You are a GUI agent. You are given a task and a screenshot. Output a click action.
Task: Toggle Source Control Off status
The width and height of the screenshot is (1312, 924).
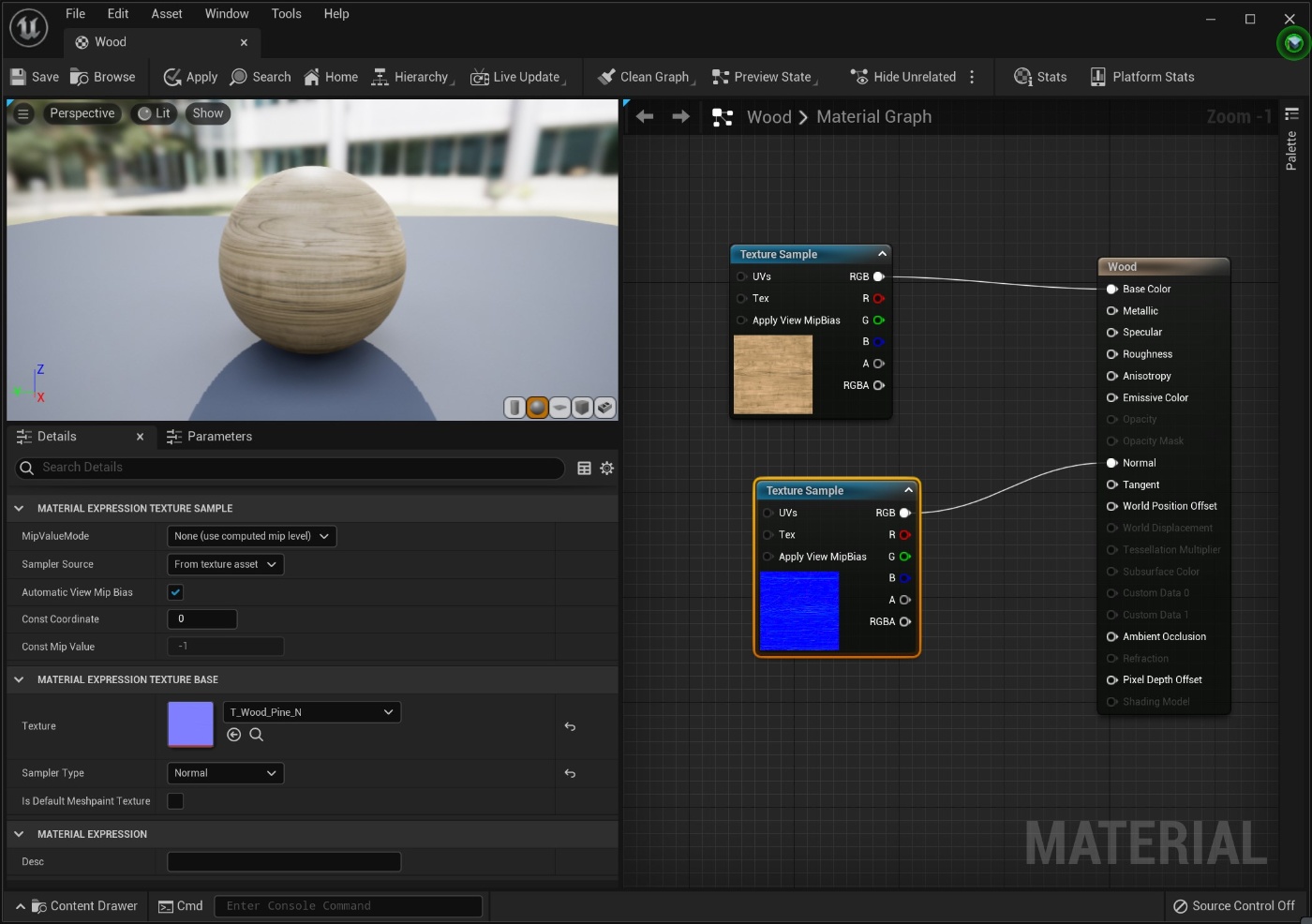(x=1235, y=905)
